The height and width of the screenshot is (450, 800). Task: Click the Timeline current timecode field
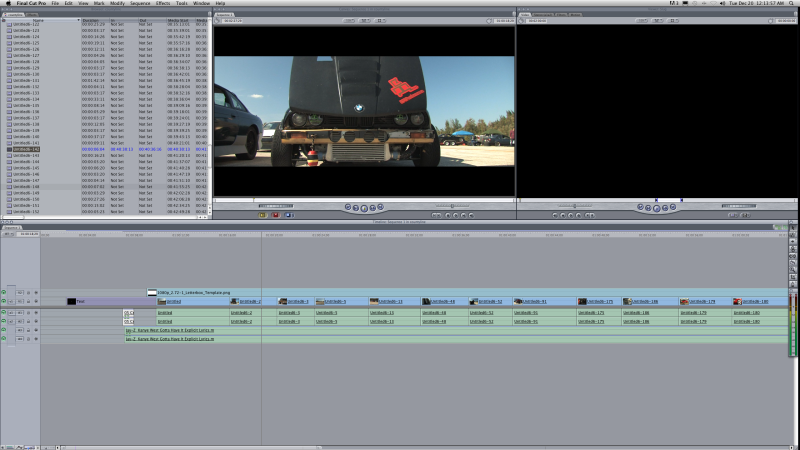click(28, 234)
